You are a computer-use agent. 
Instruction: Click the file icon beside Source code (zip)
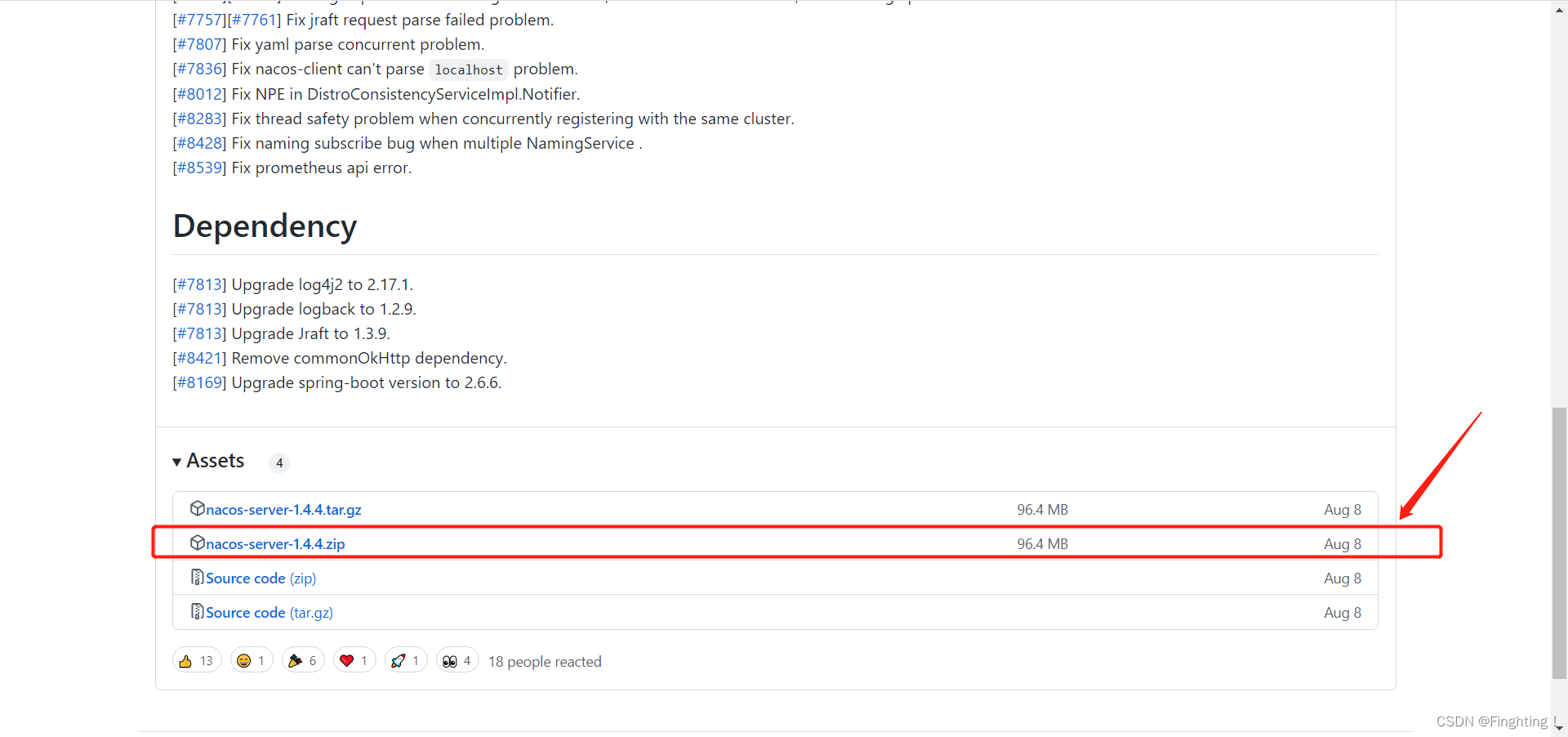tap(197, 577)
